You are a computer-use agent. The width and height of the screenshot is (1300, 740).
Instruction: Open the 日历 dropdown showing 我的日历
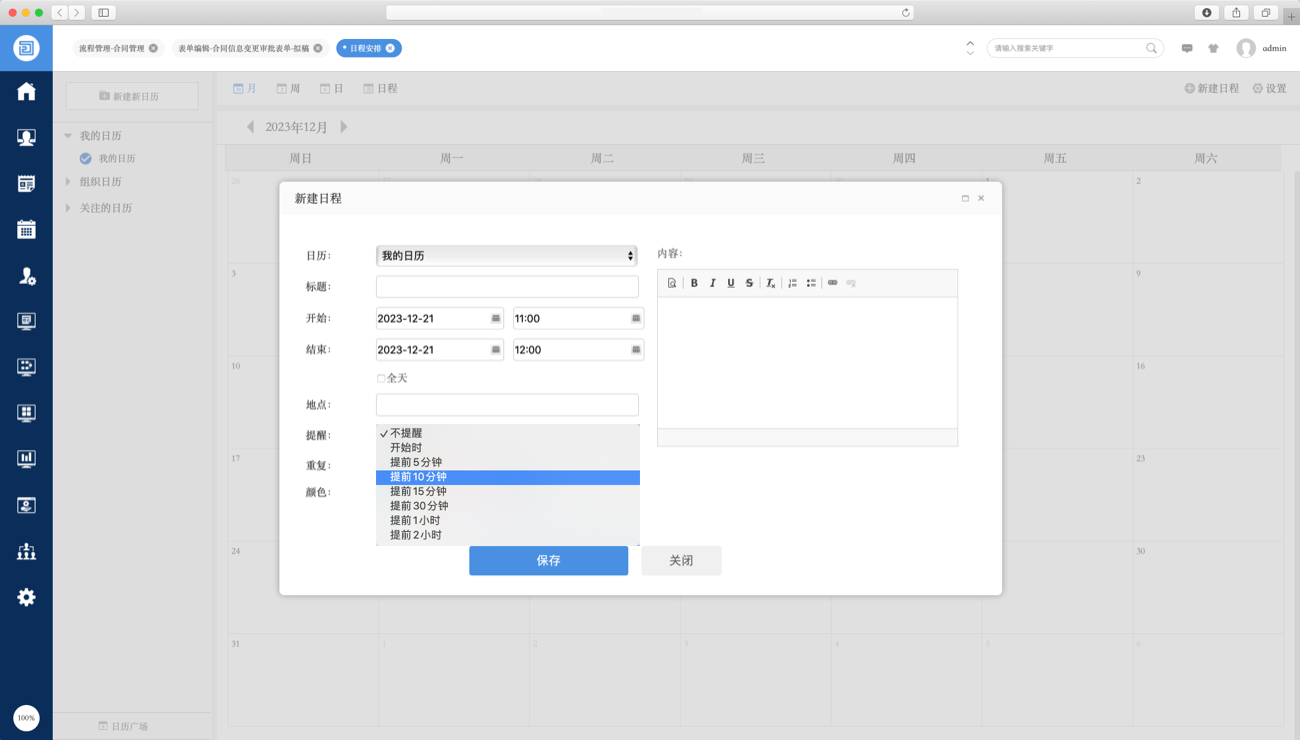(506, 256)
